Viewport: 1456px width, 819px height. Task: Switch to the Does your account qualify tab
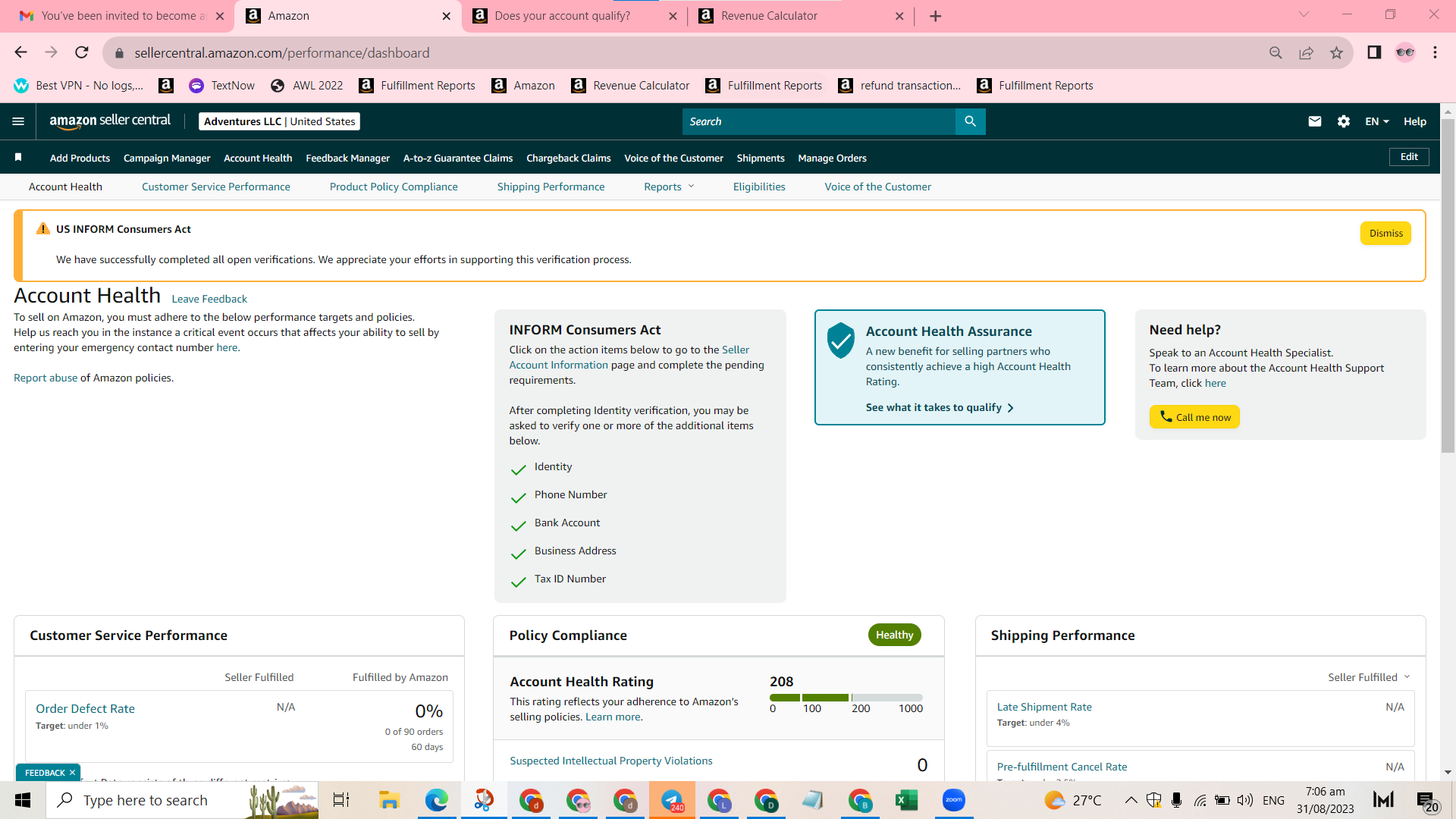click(x=575, y=16)
